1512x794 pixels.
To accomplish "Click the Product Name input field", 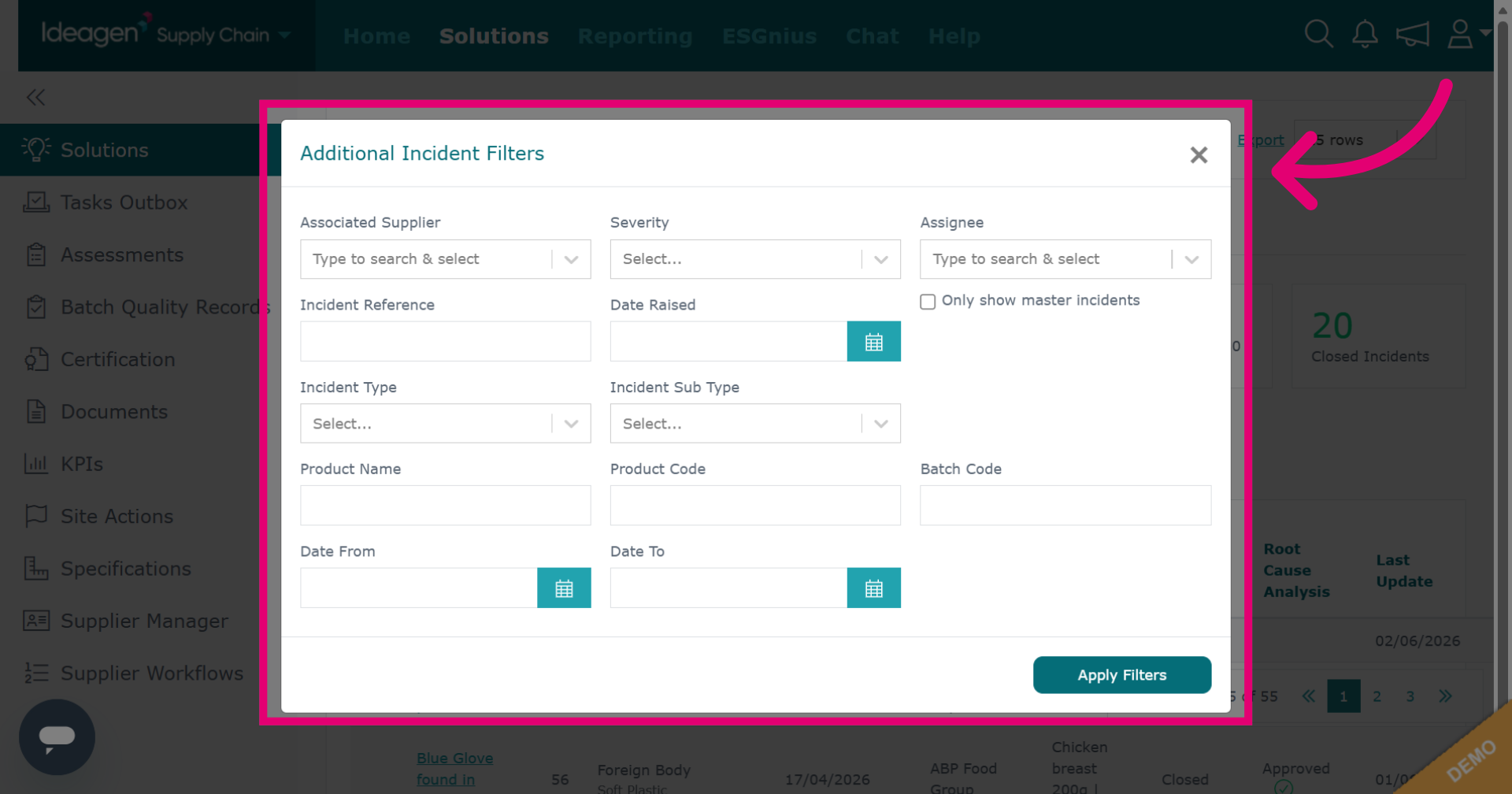I will point(445,506).
